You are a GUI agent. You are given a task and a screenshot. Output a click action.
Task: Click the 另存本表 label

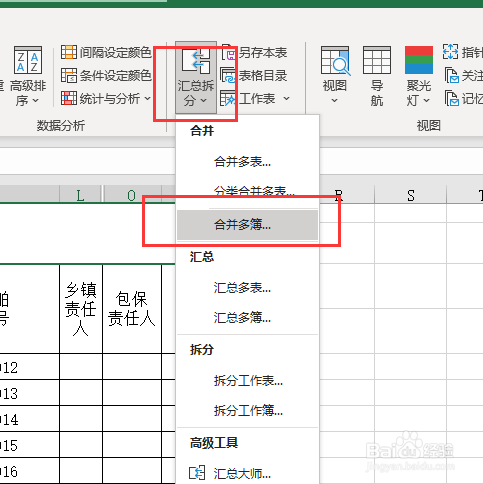click(263, 53)
